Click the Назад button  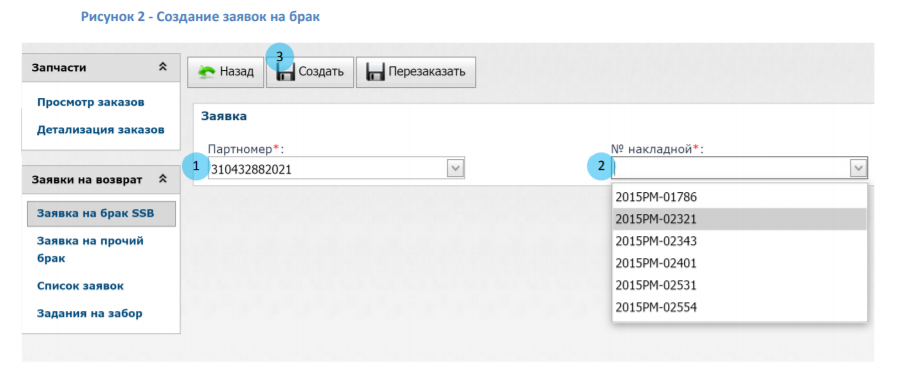pos(225,72)
